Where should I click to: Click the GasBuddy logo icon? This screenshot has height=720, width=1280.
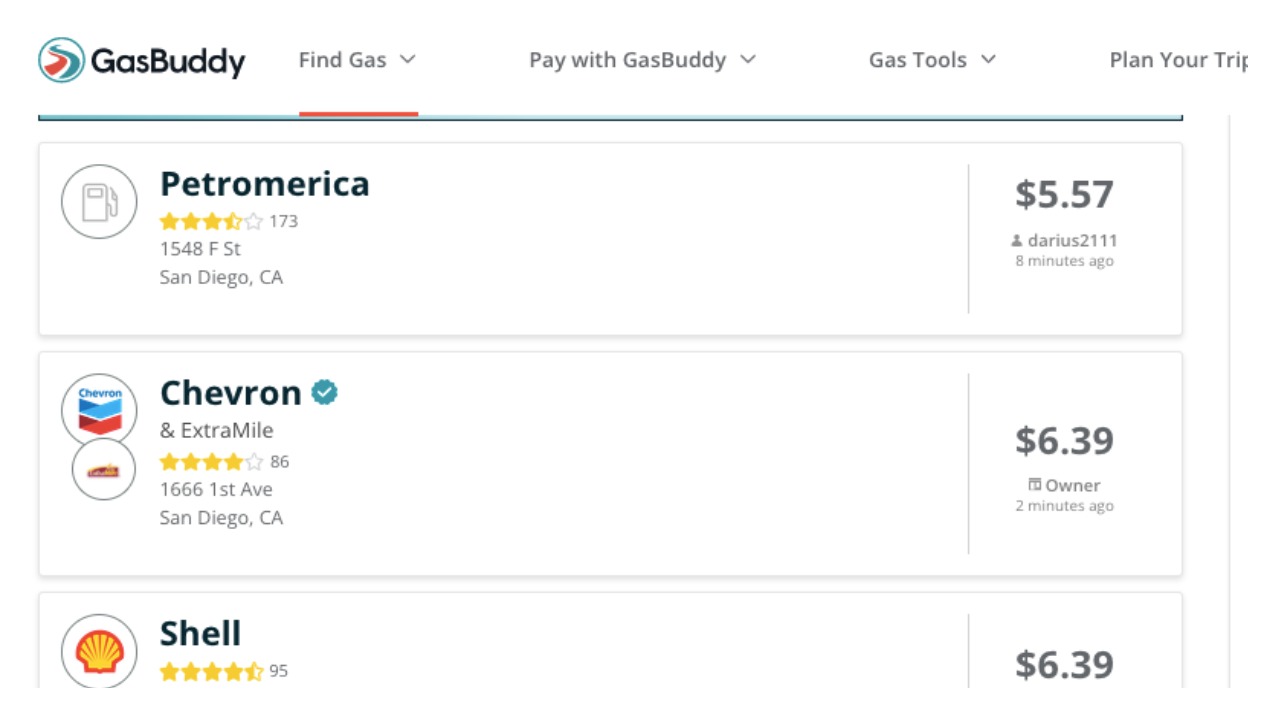pyautogui.click(x=61, y=60)
